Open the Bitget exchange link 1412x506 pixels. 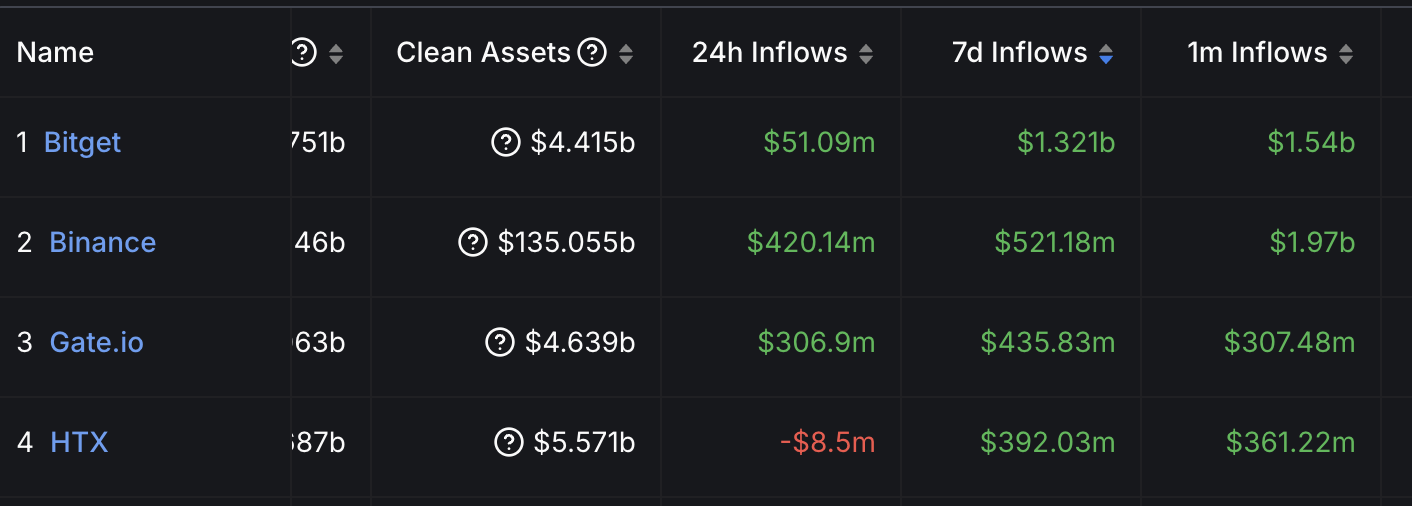point(82,143)
